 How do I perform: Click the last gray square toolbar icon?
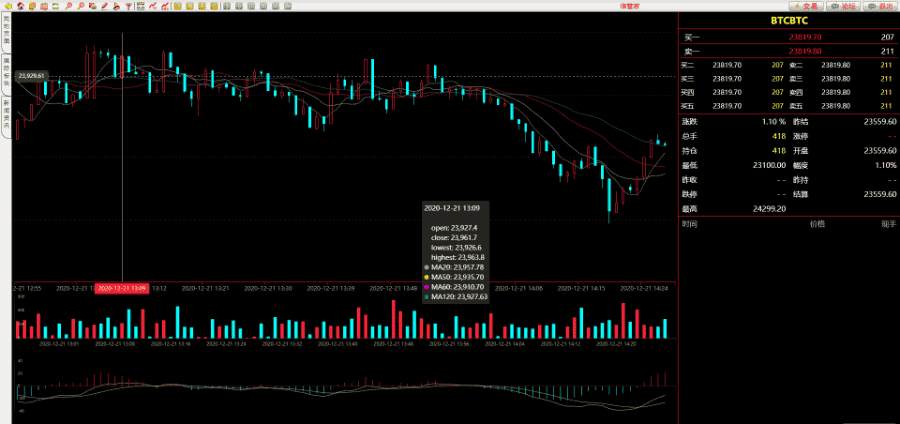tap(287, 6)
